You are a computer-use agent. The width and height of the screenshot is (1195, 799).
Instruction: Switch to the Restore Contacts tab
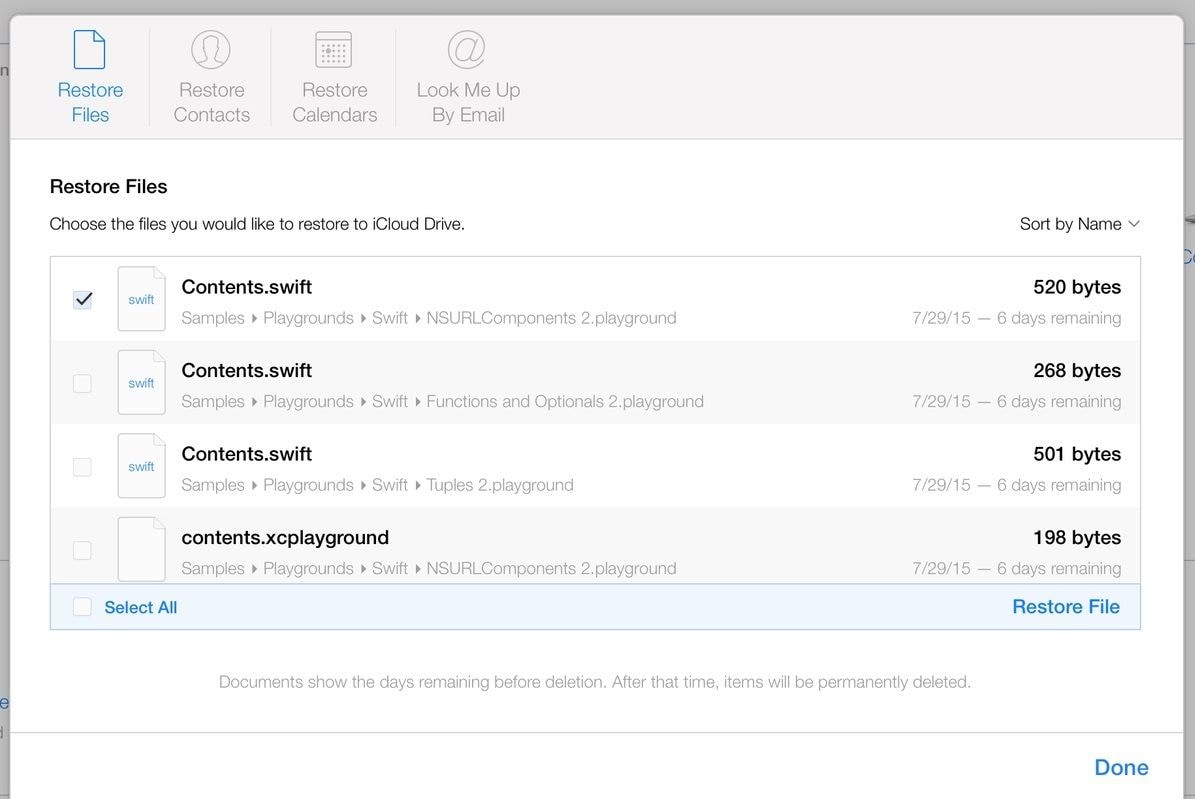[x=211, y=102]
